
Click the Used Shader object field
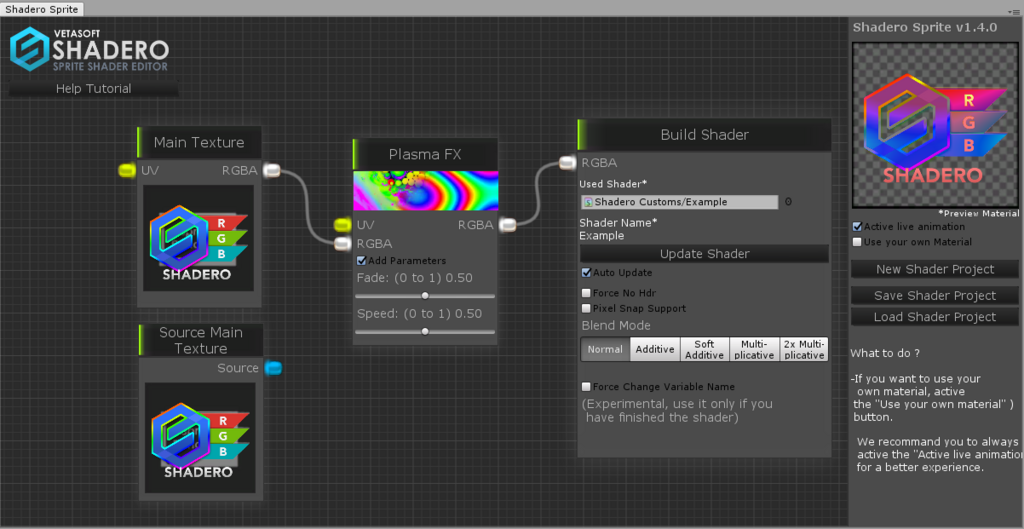(x=679, y=202)
